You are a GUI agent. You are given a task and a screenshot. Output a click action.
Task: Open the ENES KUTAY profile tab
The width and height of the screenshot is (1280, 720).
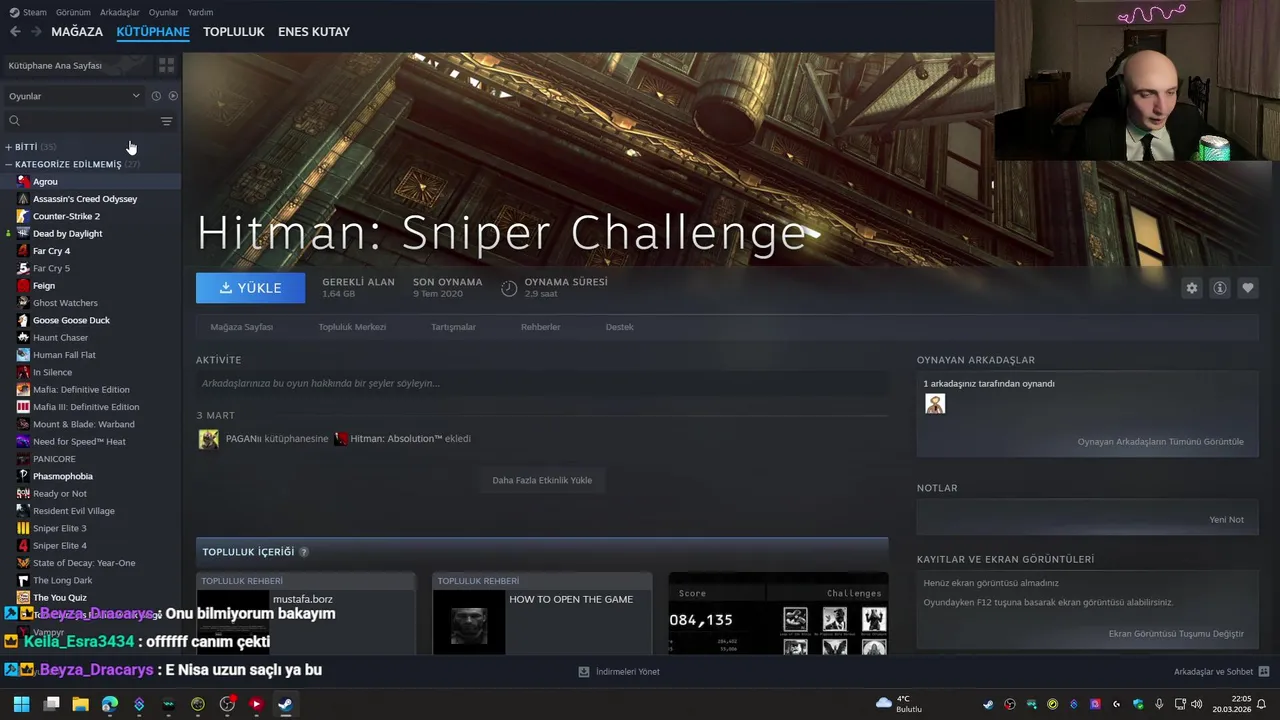tap(314, 32)
